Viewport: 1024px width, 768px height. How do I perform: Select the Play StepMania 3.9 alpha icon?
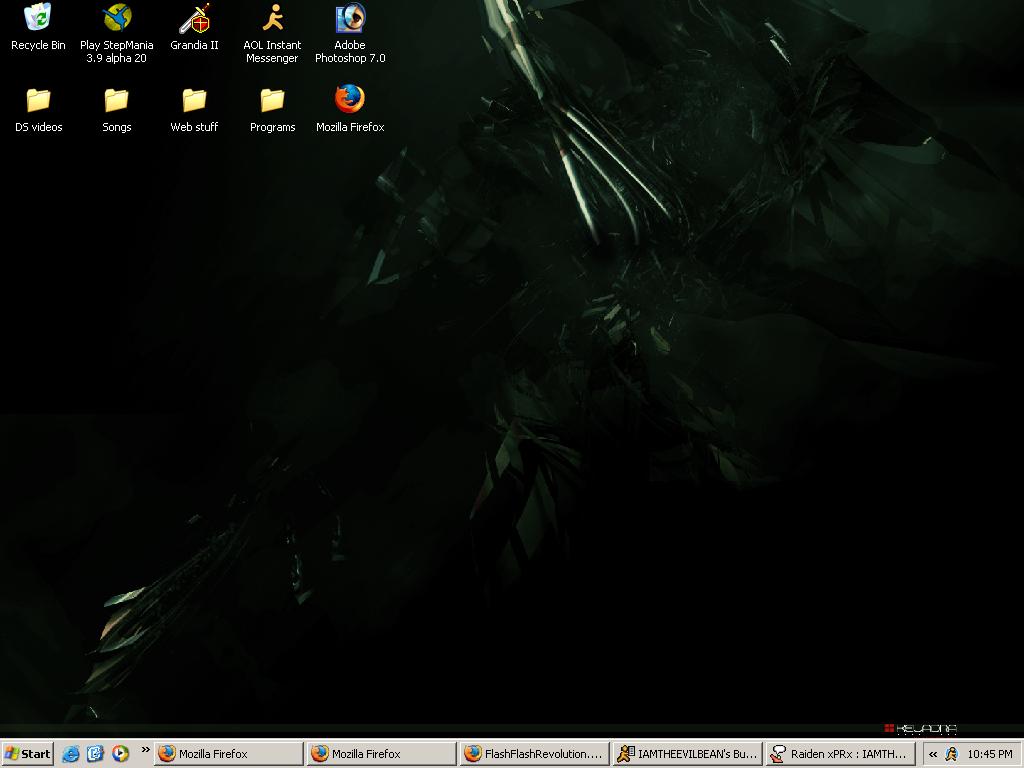116,33
